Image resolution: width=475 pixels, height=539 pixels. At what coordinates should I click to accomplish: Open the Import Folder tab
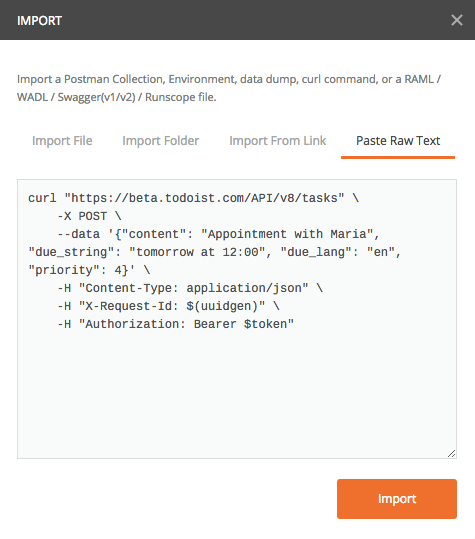pyautogui.click(x=161, y=141)
